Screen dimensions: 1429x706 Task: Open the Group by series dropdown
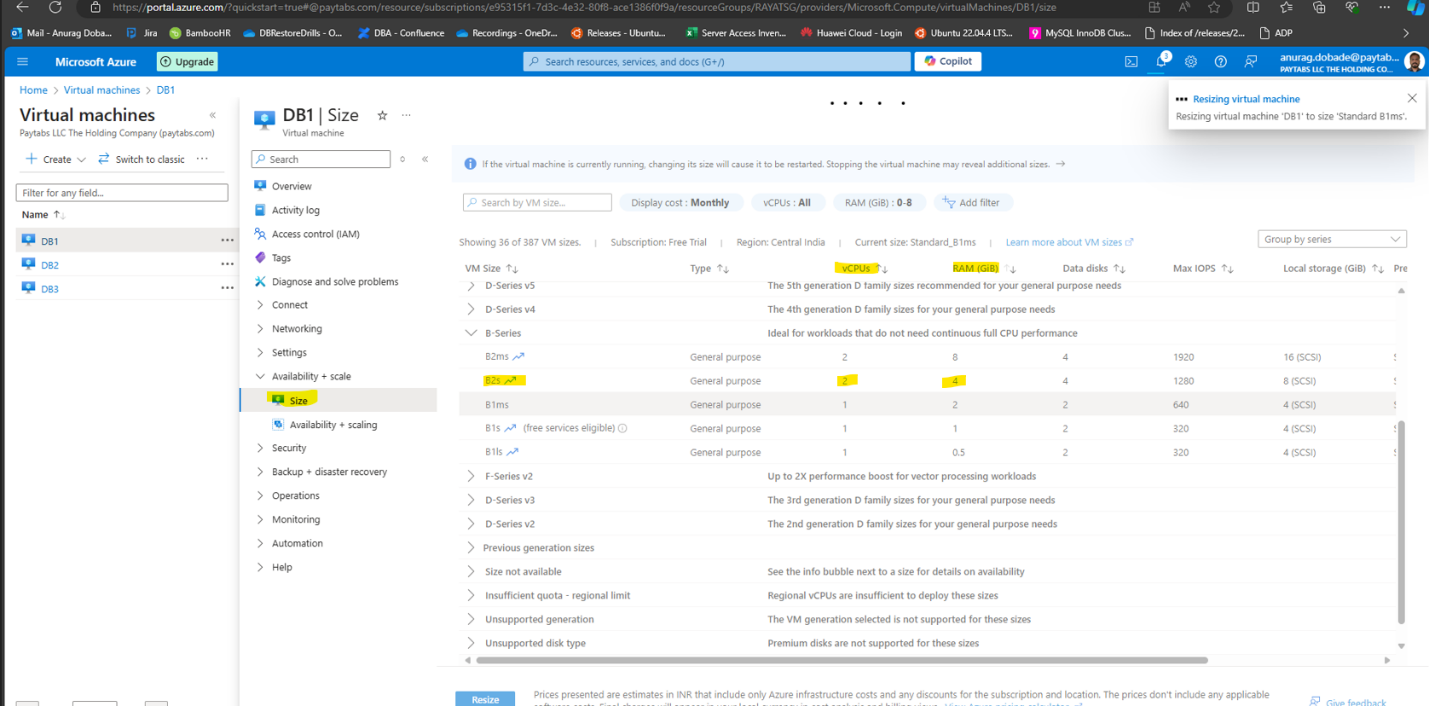[1332, 239]
